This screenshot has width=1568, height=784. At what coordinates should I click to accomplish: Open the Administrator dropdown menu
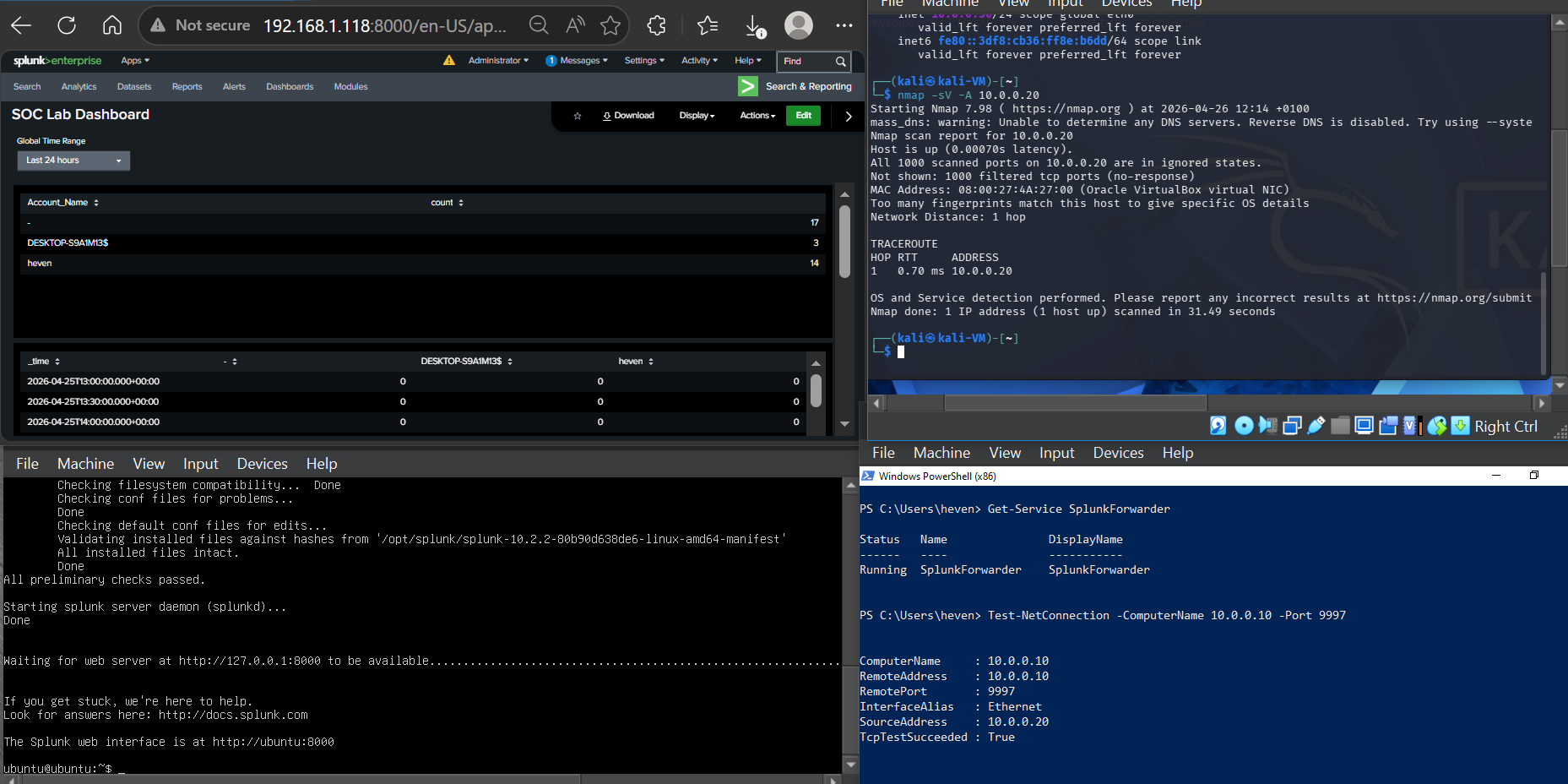point(498,61)
